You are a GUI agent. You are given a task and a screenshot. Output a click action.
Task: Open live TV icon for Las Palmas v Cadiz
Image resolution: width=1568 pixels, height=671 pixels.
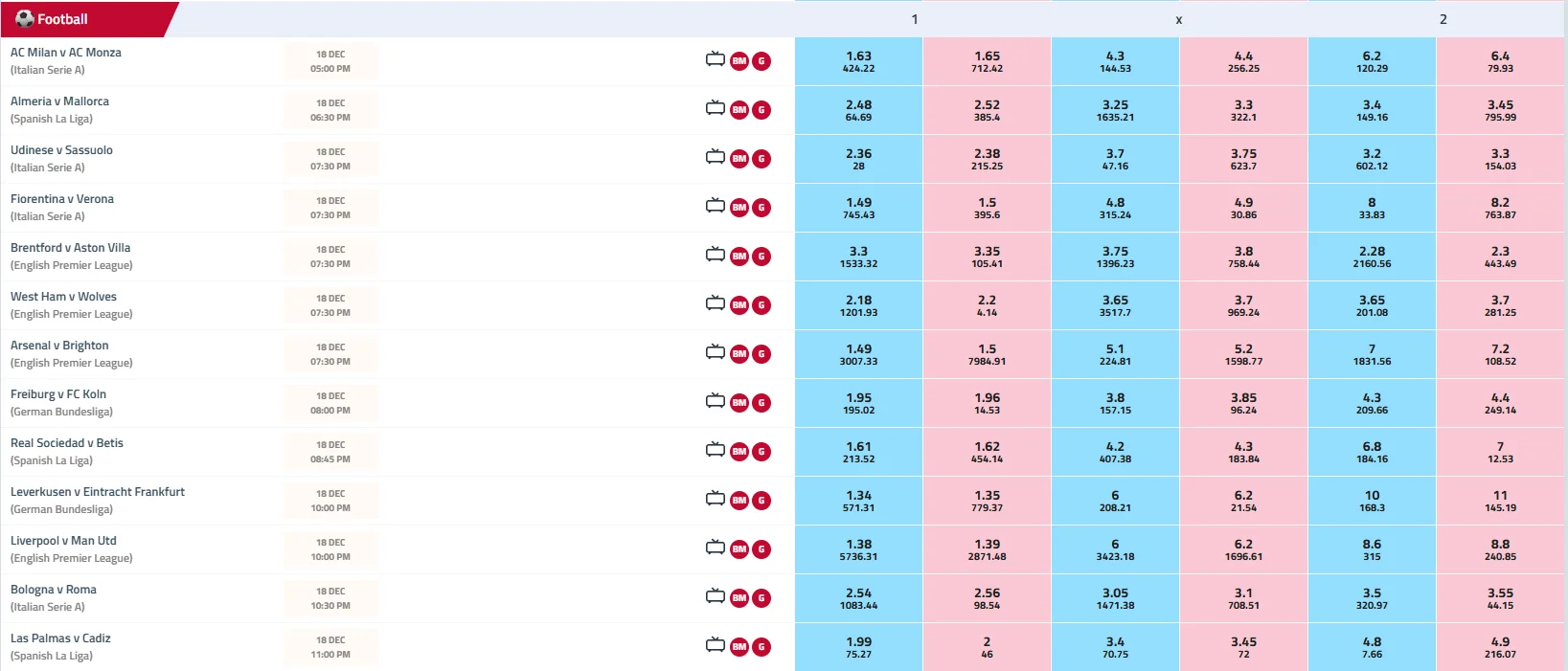click(715, 645)
